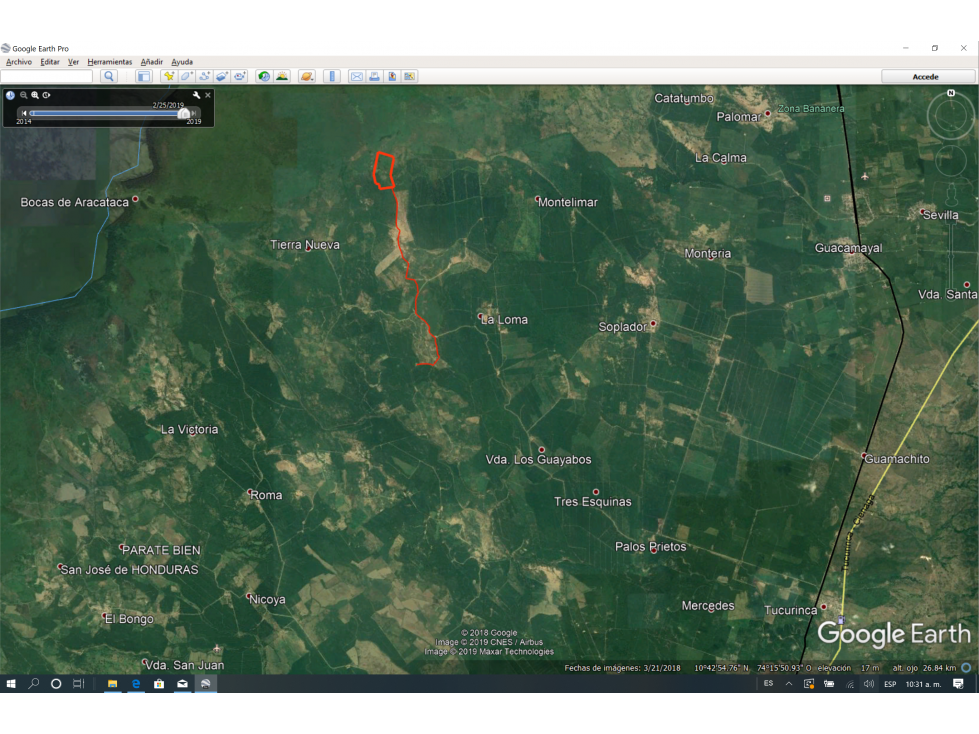Add an image overlay icon
Image resolution: width=979 pixels, height=734 pixels.
point(222,76)
